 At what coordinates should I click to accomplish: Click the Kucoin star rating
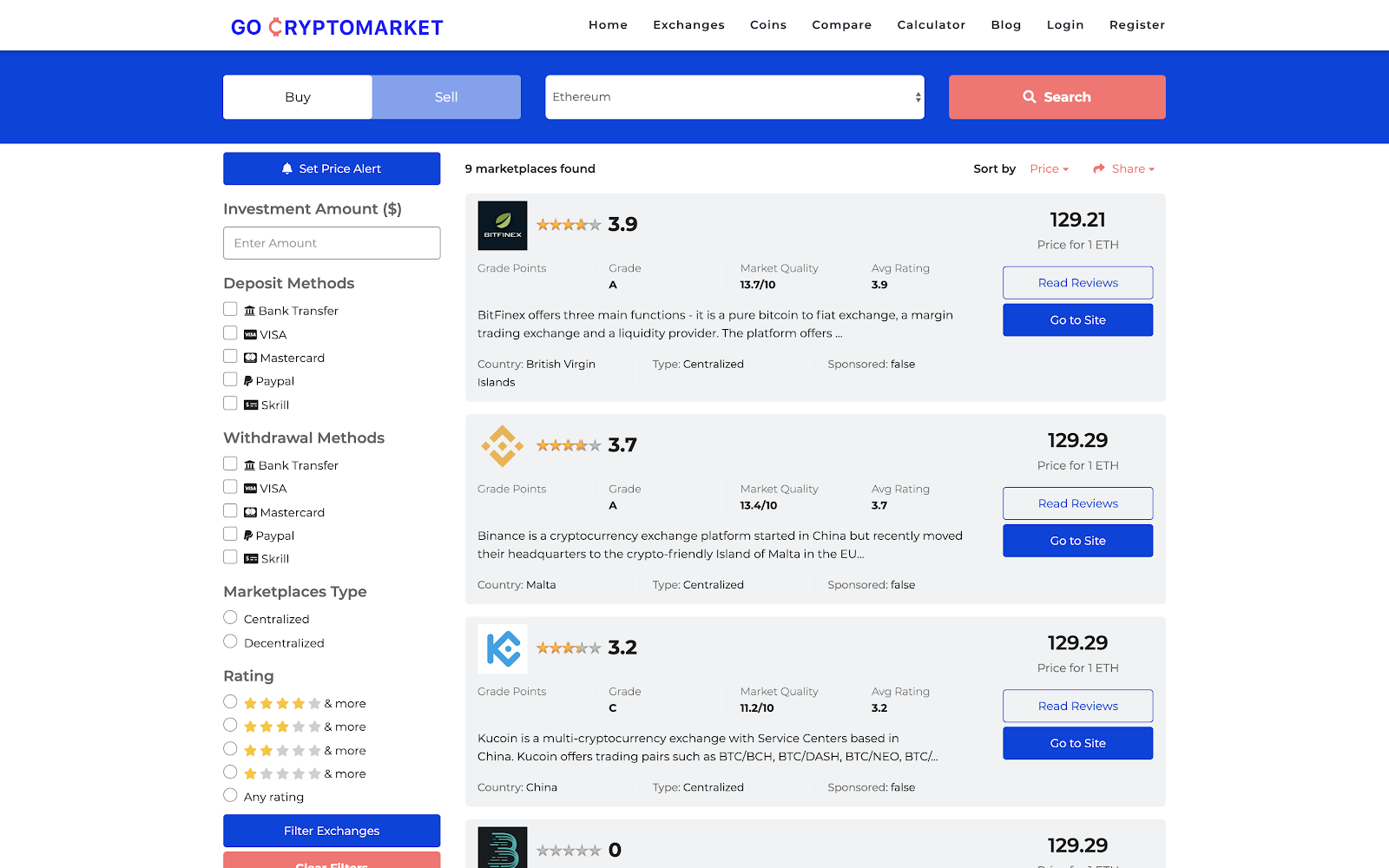(x=569, y=648)
